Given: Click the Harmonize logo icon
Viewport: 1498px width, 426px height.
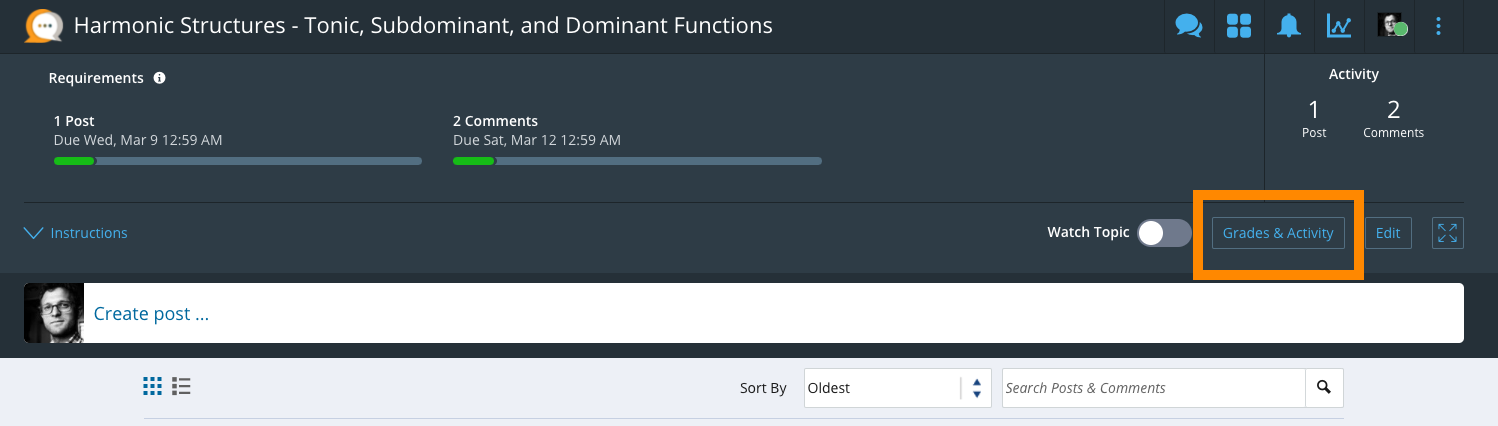Looking at the screenshot, I should [43, 26].
